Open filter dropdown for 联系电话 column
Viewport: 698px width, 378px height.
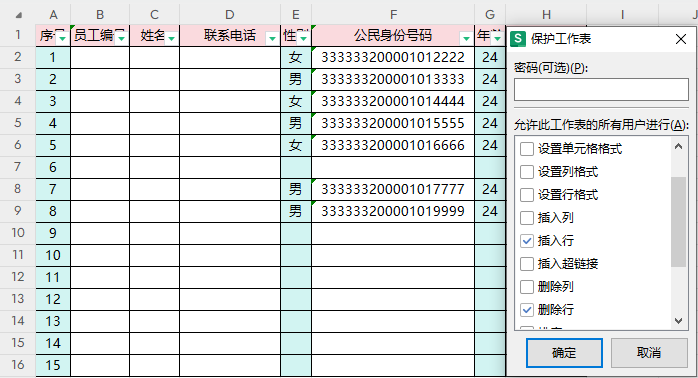pyautogui.click(x=272, y=39)
